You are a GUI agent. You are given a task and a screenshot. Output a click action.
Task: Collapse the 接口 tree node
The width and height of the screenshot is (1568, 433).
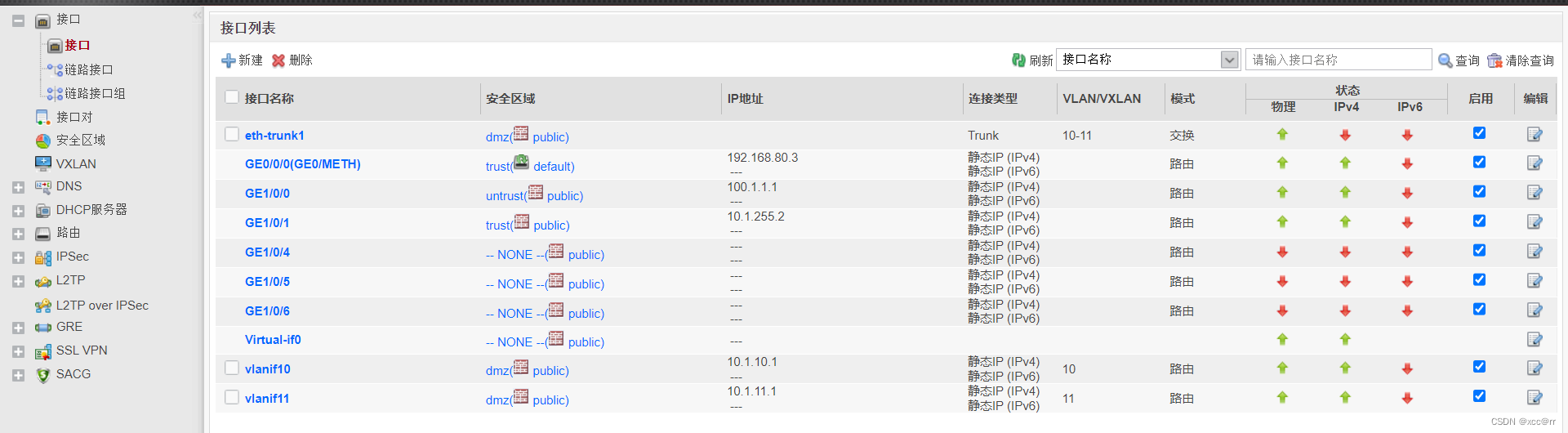[18, 21]
